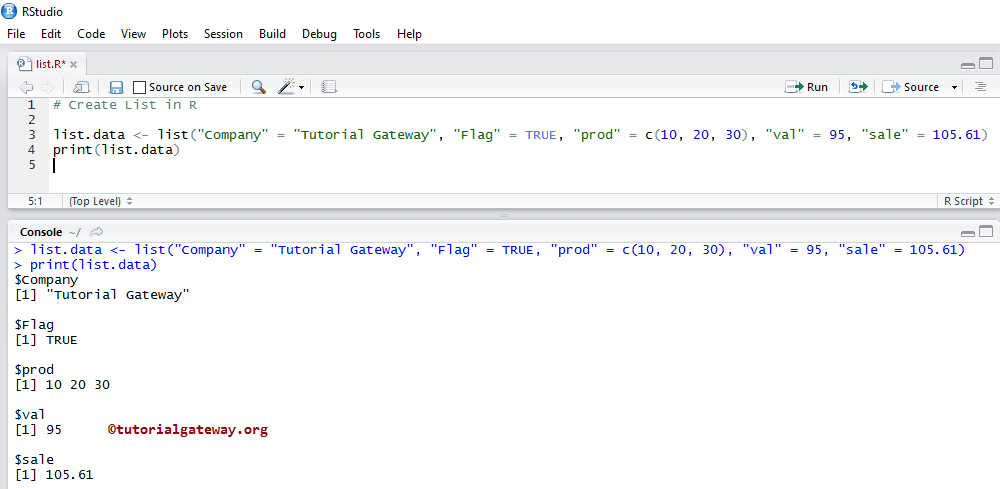Click the 5:1 cursor position indicator
The width and height of the screenshot is (1000, 489).
[x=35, y=201]
